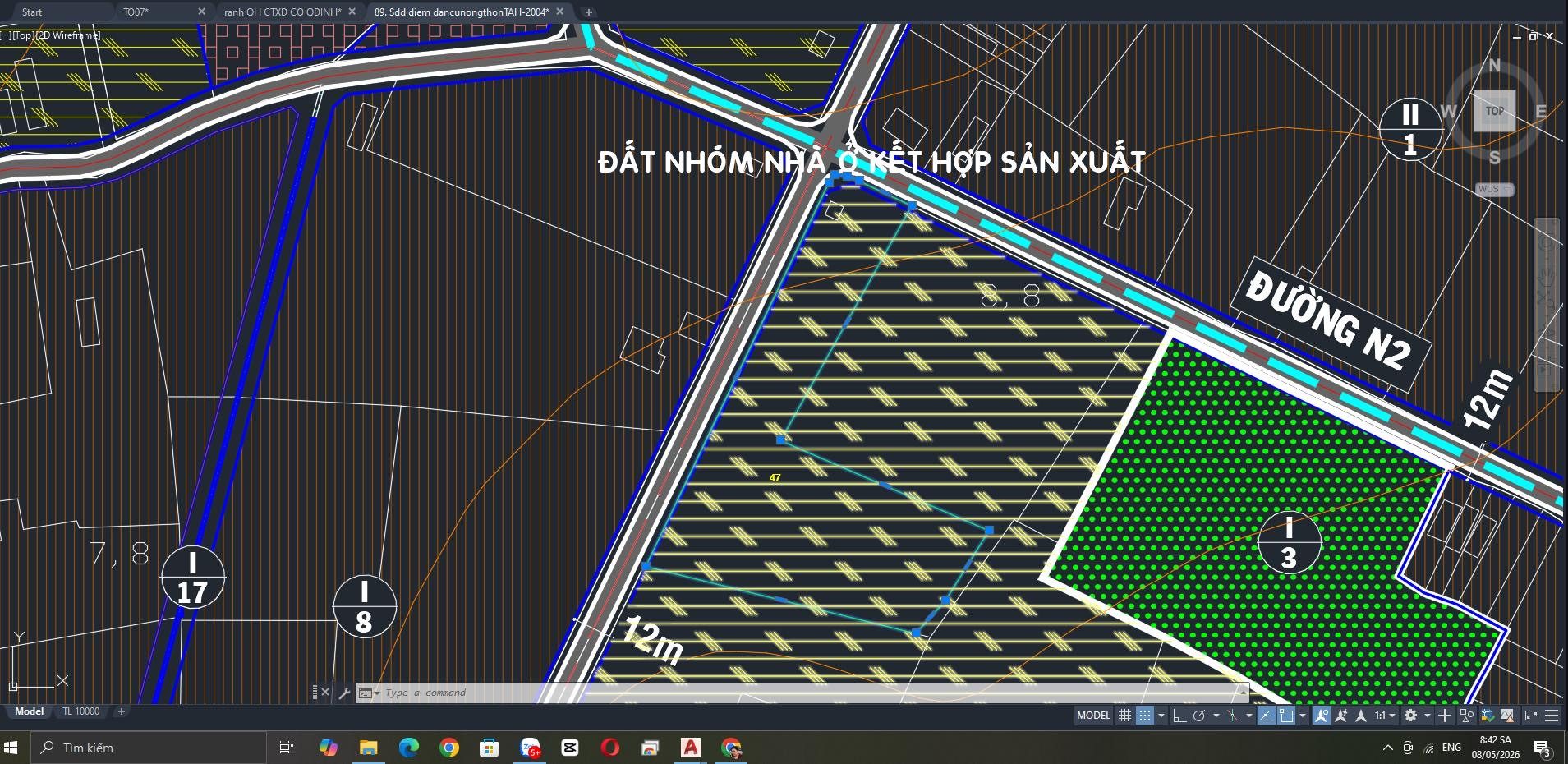This screenshot has height=764, width=1568.
Task: Open the WCS coordinate system dropdown
Action: point(1494,189)
